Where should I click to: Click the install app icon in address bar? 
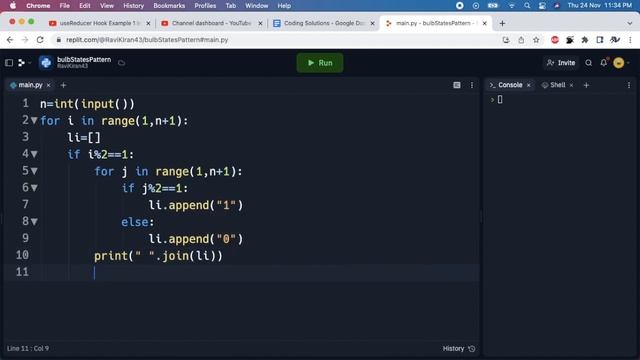click(x=506, y=40)
